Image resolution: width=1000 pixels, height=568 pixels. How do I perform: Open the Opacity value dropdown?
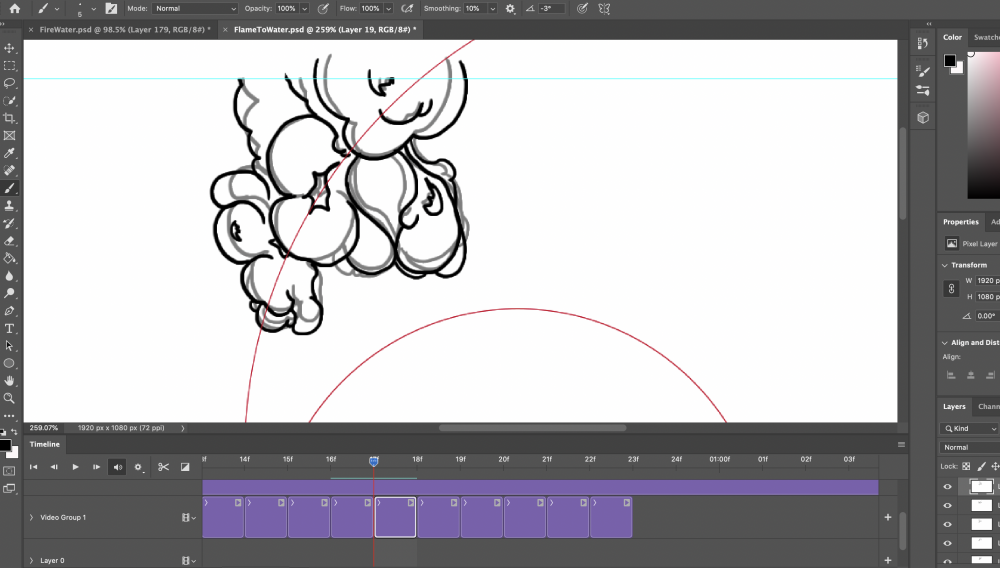[x=304, y=8]
